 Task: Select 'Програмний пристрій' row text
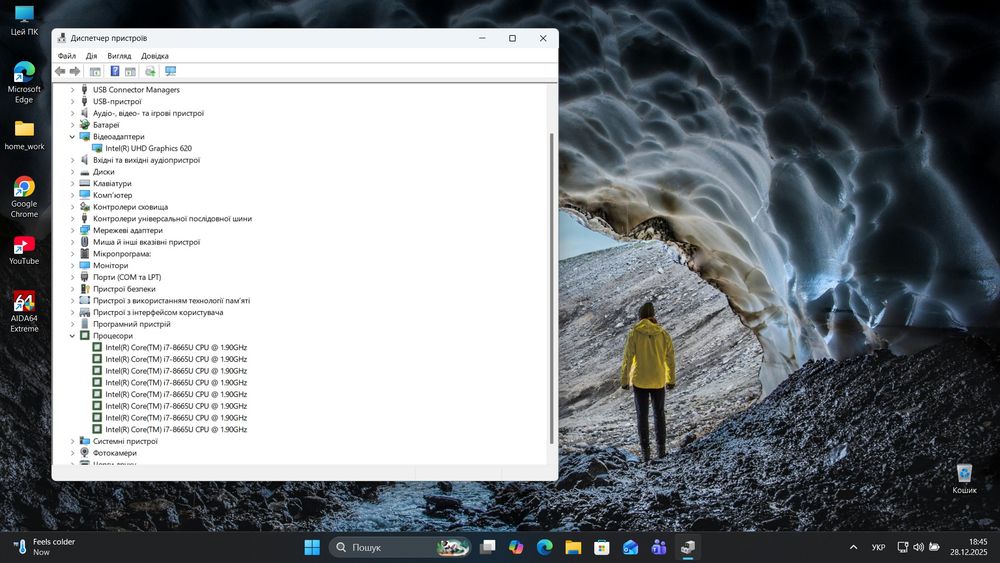point(132,324)
